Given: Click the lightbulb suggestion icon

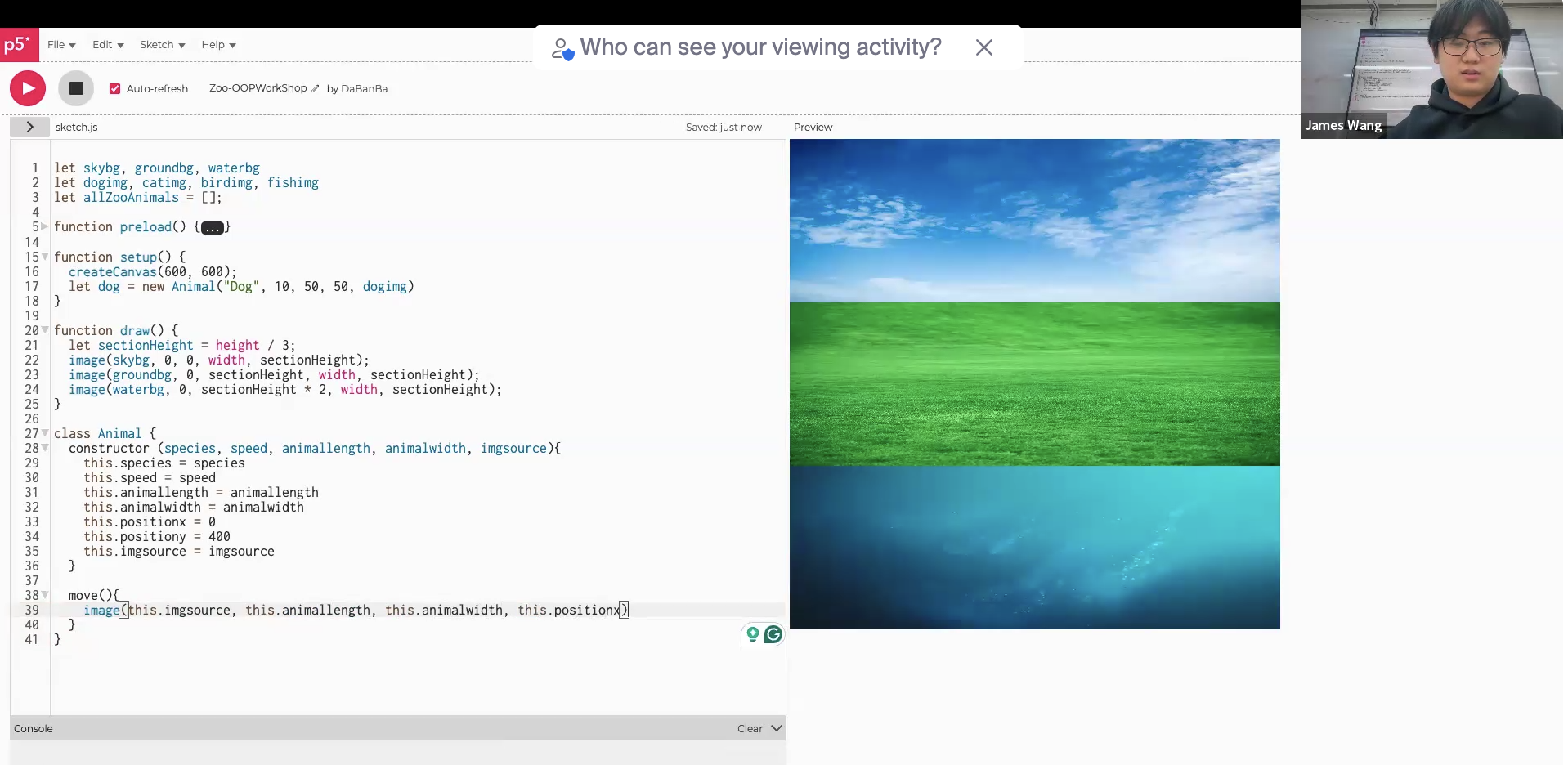Looking at the screenshot, I should click(753, 635).
